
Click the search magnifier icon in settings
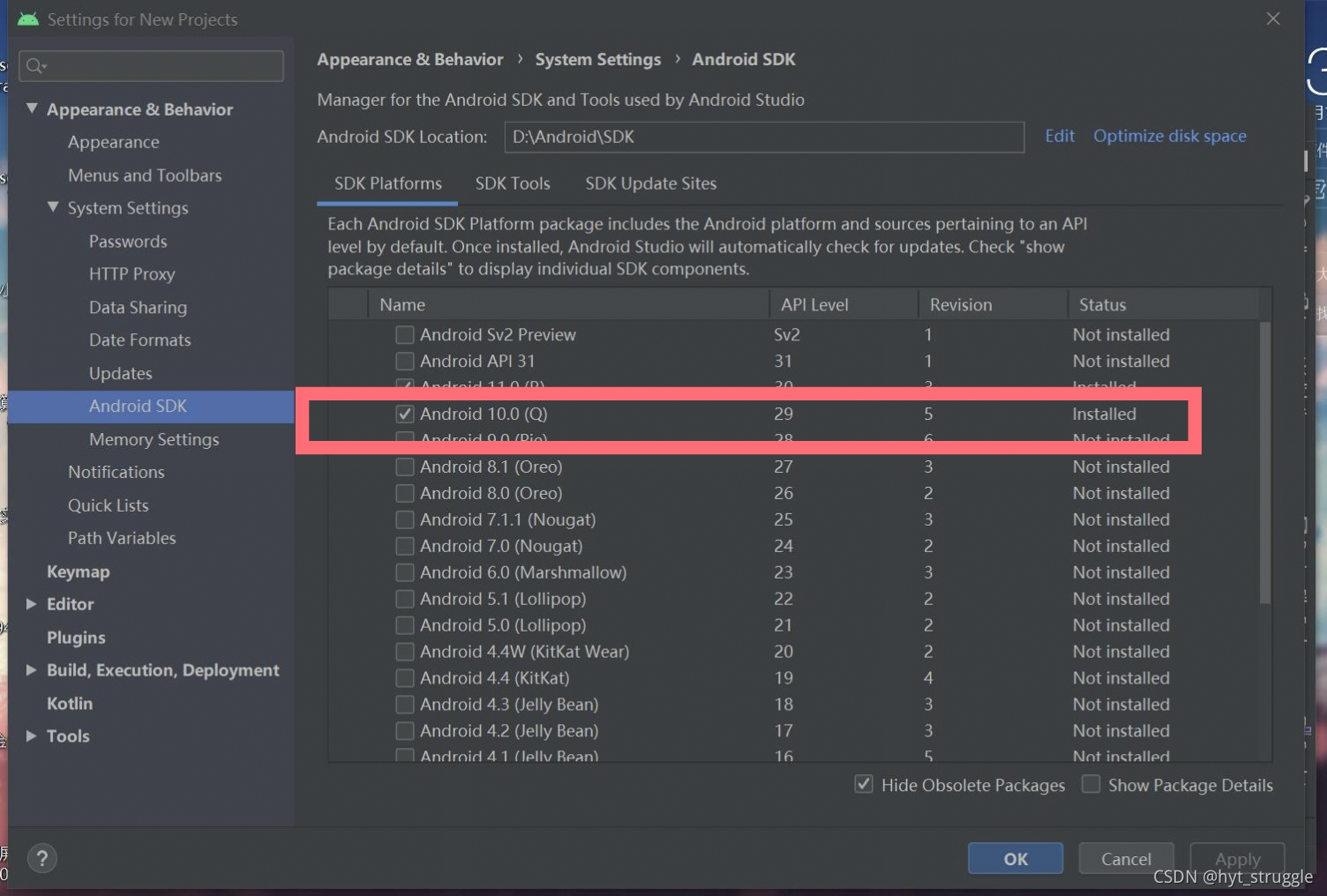[x=35, y=66]
